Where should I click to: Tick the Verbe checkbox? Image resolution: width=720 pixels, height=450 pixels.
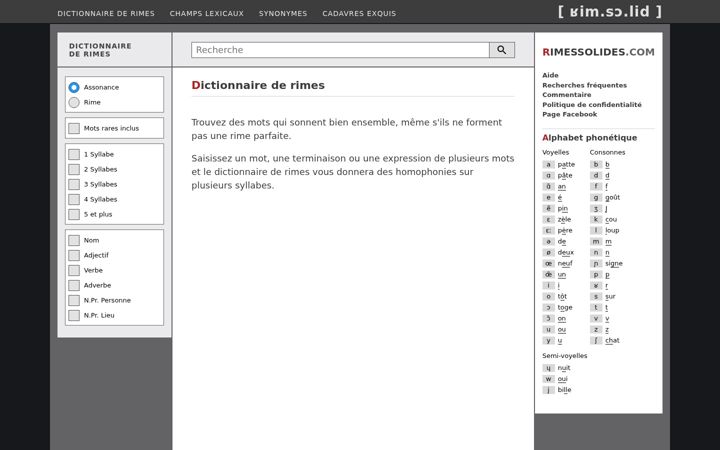coord(74,270)
